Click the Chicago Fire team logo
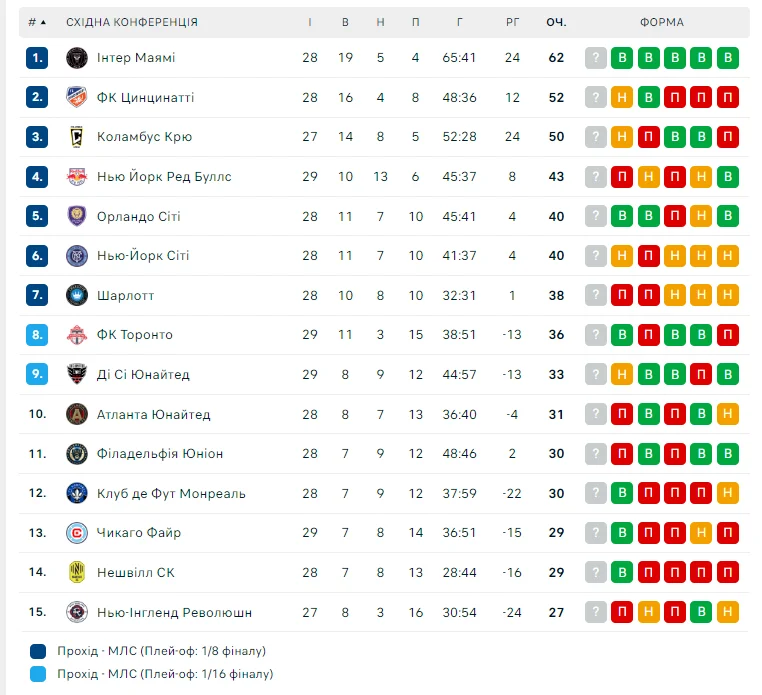This screenshot has height=695, width=762. 77,533
